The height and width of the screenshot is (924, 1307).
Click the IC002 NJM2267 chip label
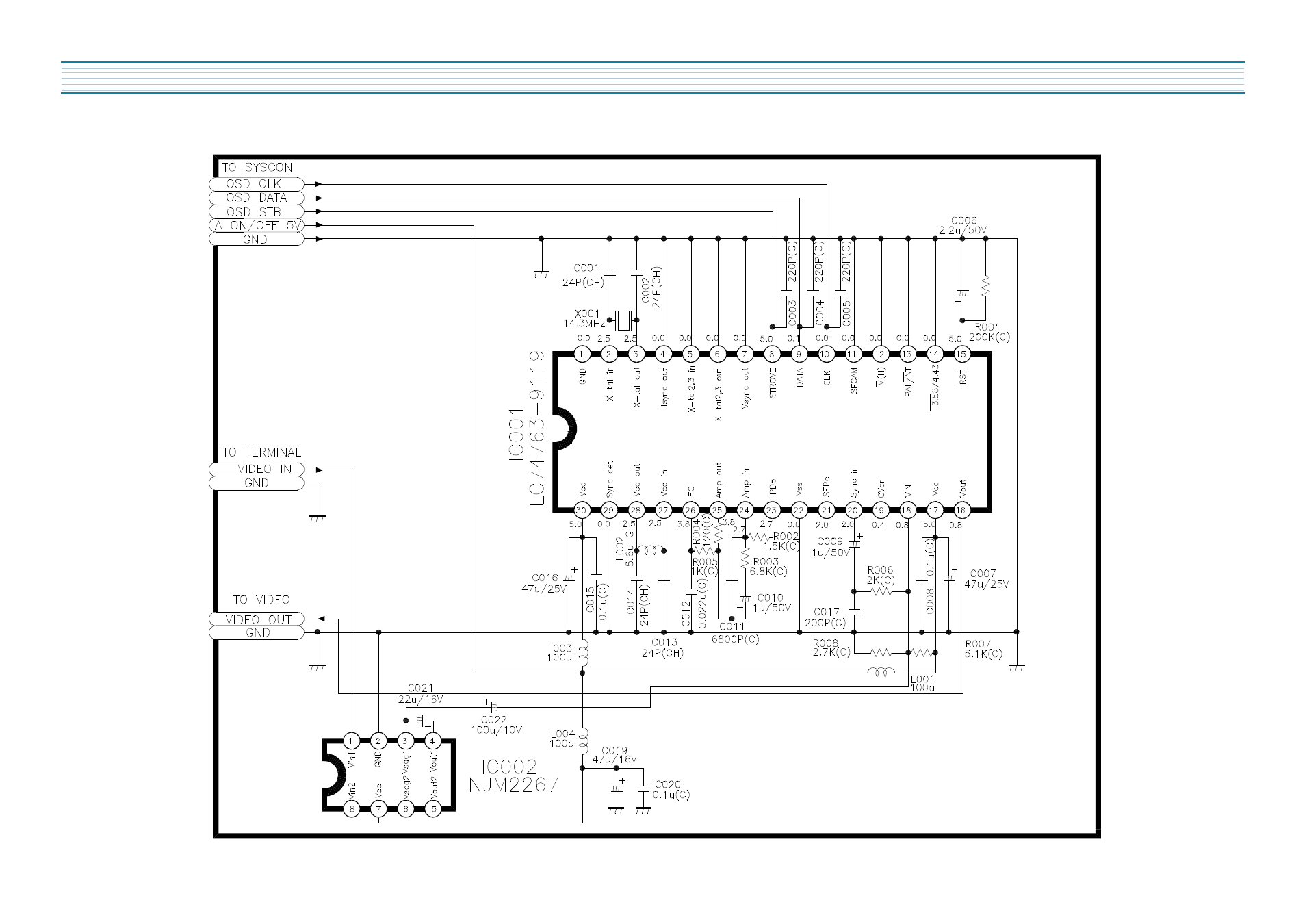click(x=513, y=776)
